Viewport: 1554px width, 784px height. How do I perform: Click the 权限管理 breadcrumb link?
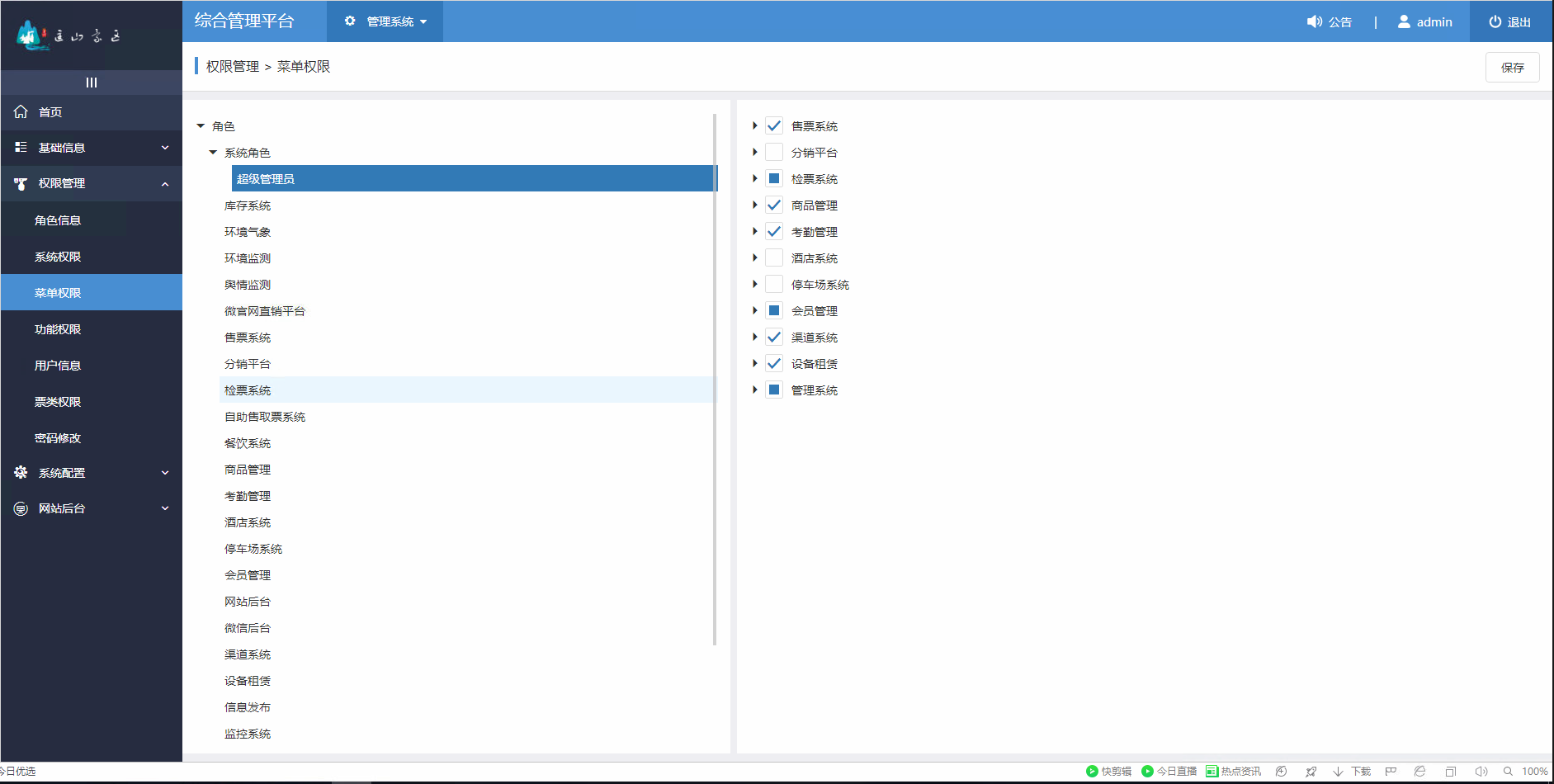point(232,67)
